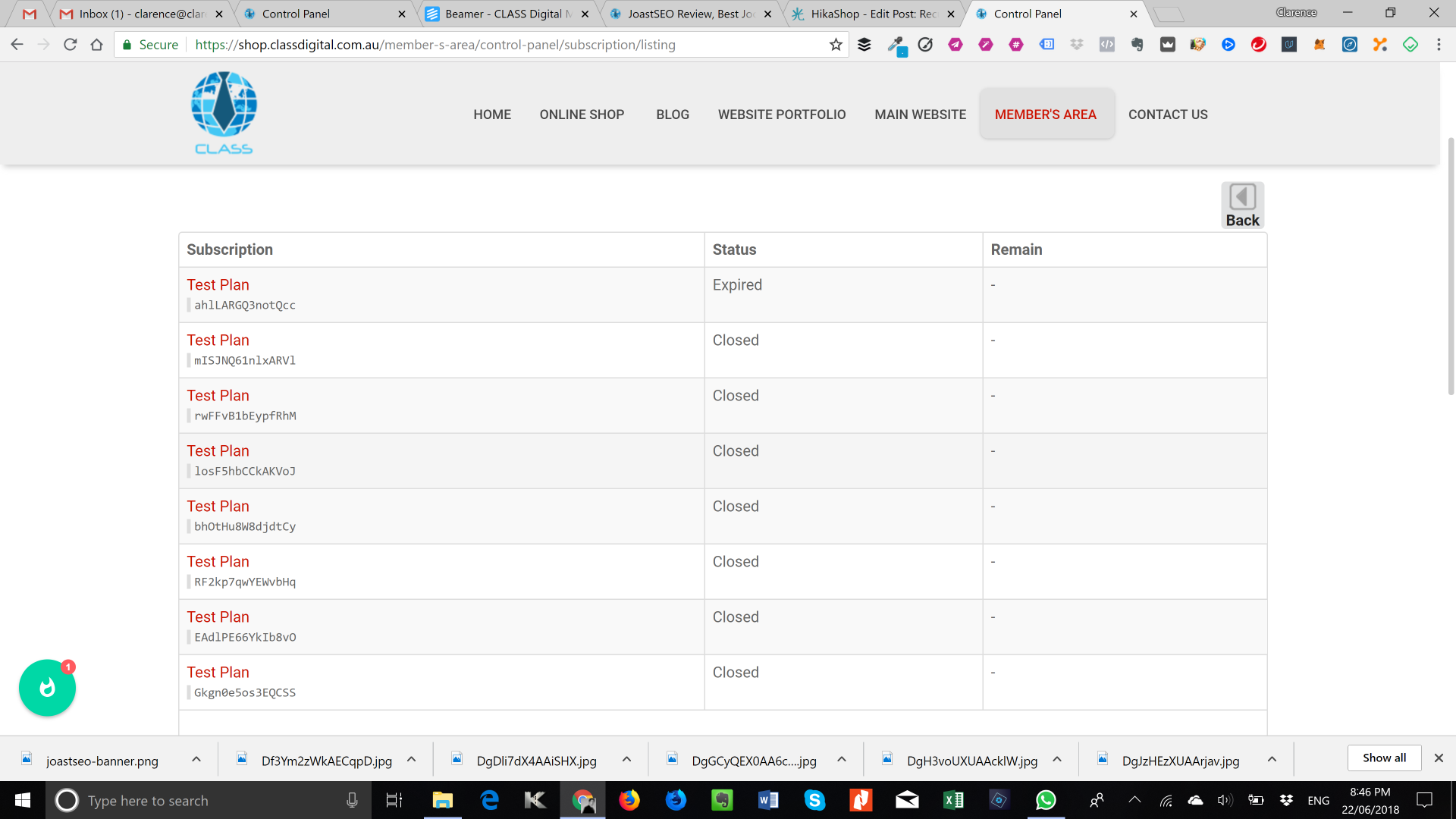1456x819 pixels.
Task: Close the downloads bar
Action: pyautogui.click(x=1439, y=758)
